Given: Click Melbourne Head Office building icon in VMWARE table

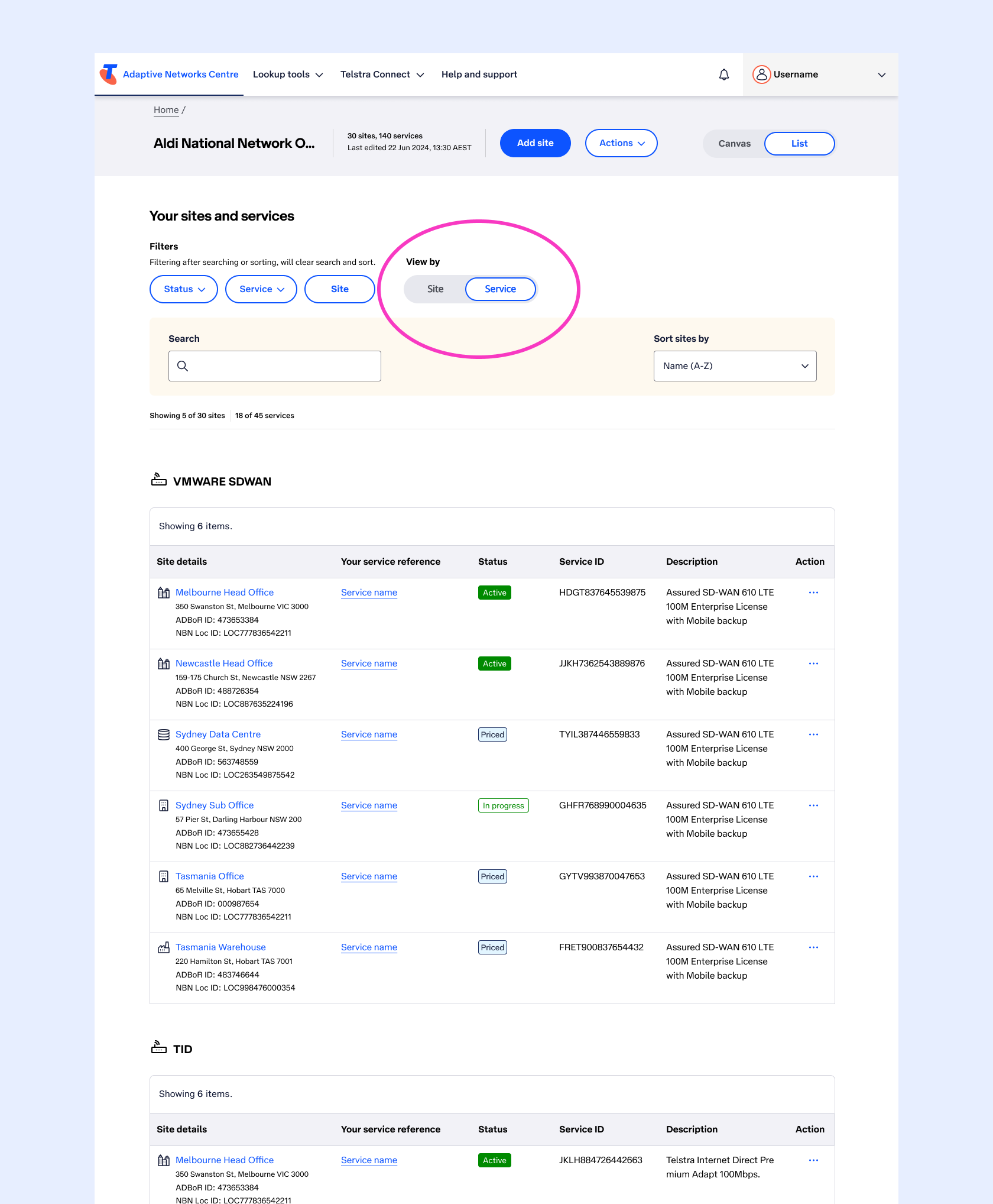Looking at the screenshot, I should (x=164, y=593).
